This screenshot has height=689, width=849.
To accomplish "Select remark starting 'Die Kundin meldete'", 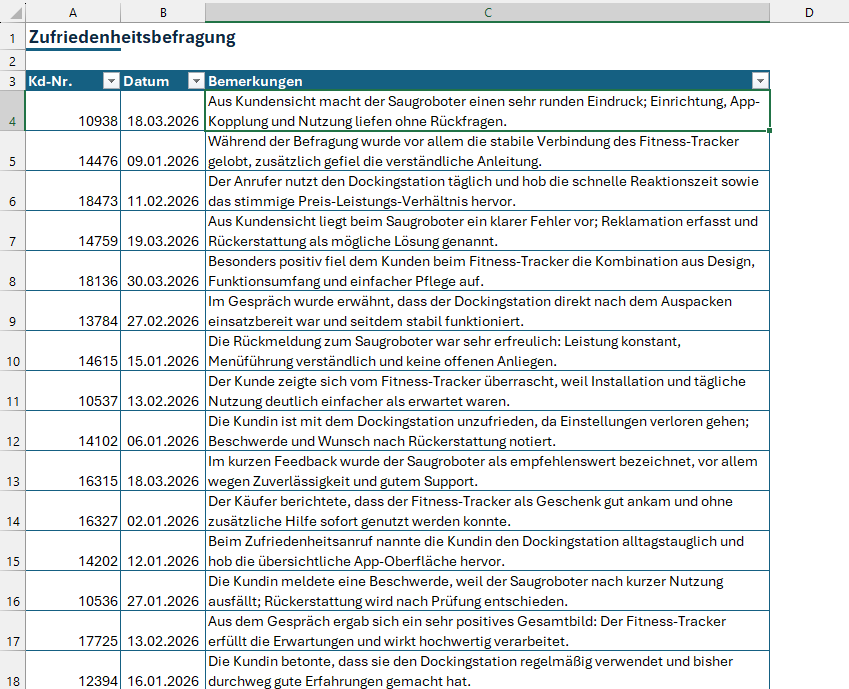I will (487, 591).
